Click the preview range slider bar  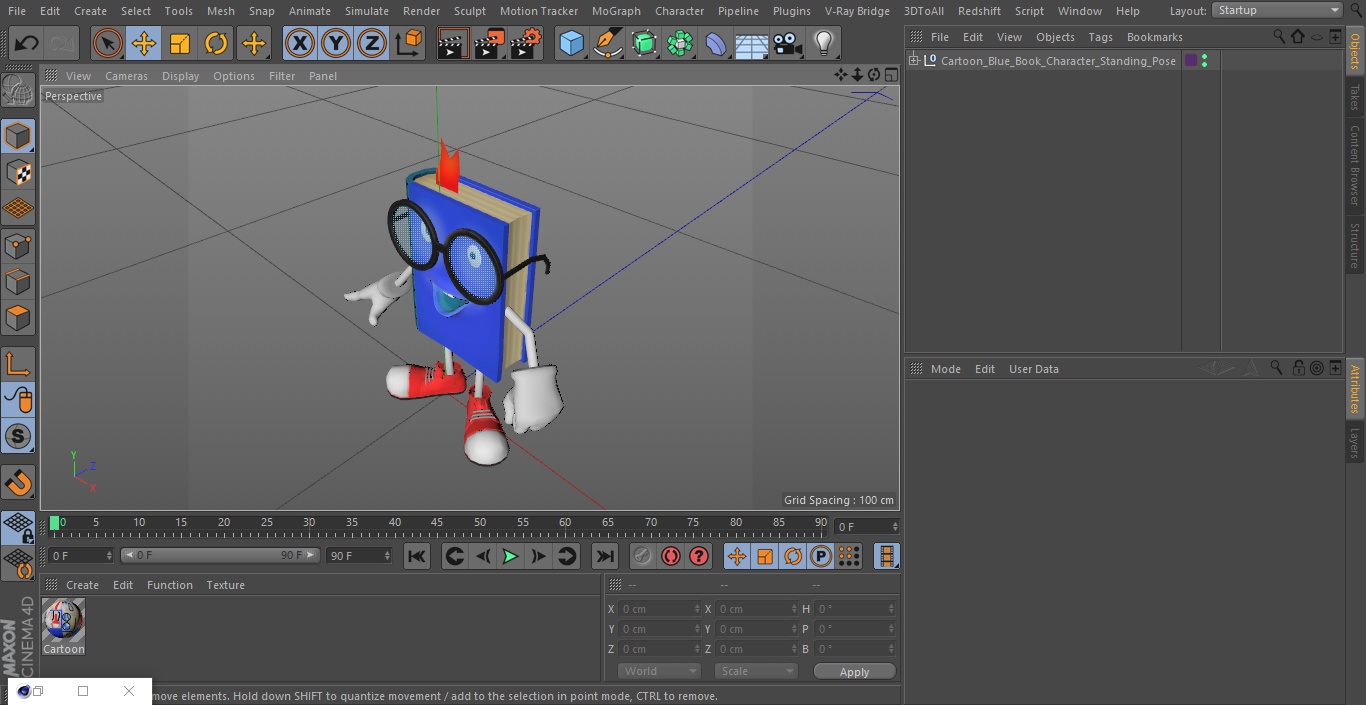pos(220,555)
